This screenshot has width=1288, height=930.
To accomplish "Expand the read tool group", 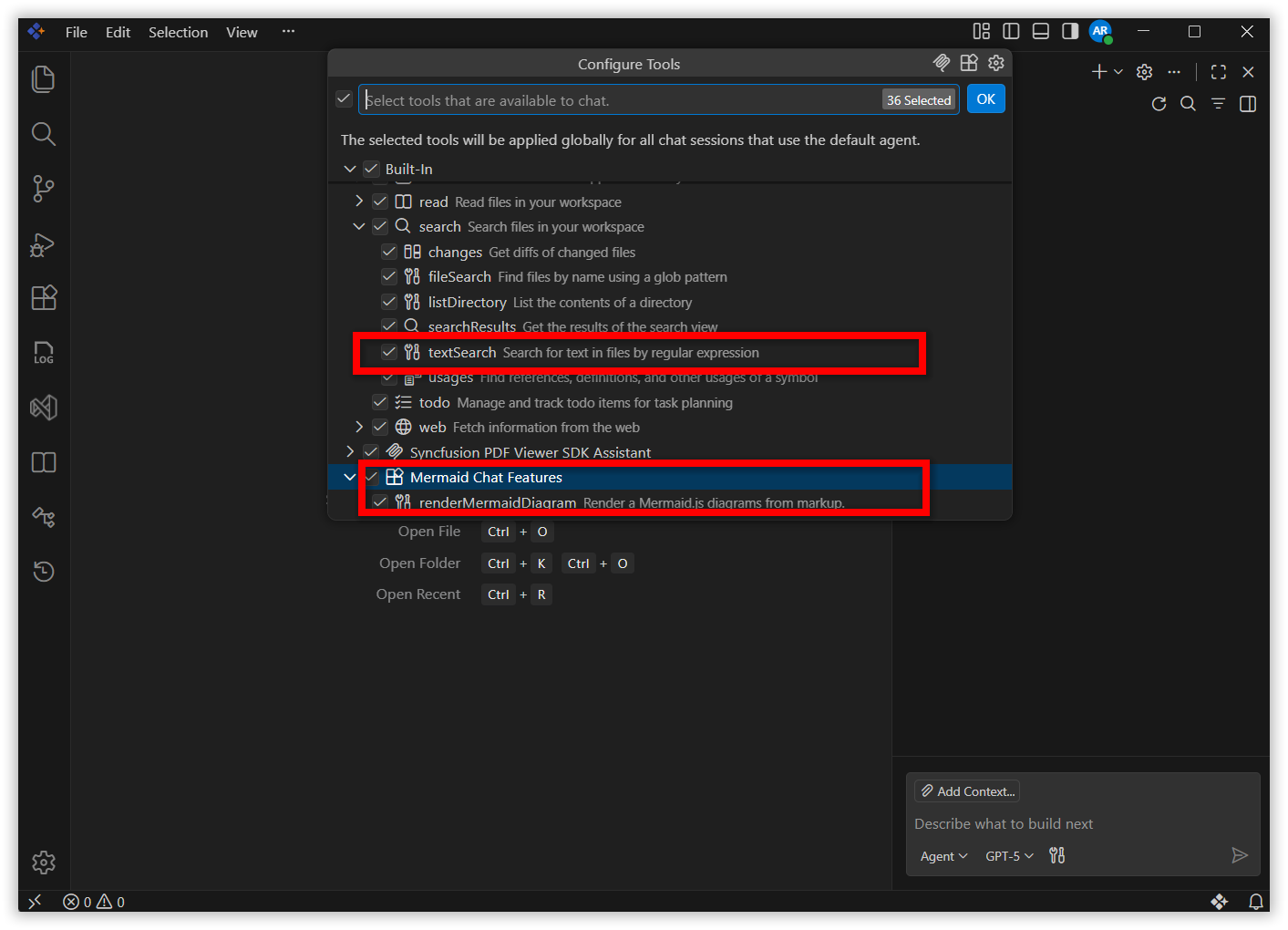I will 359,201.
